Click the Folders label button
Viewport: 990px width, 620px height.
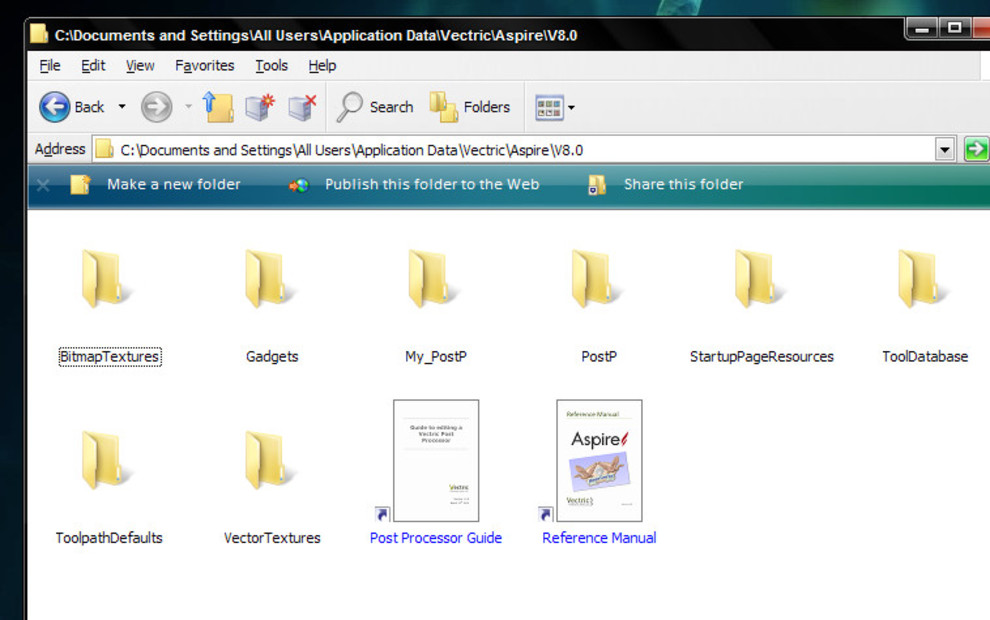pos(486,107)
